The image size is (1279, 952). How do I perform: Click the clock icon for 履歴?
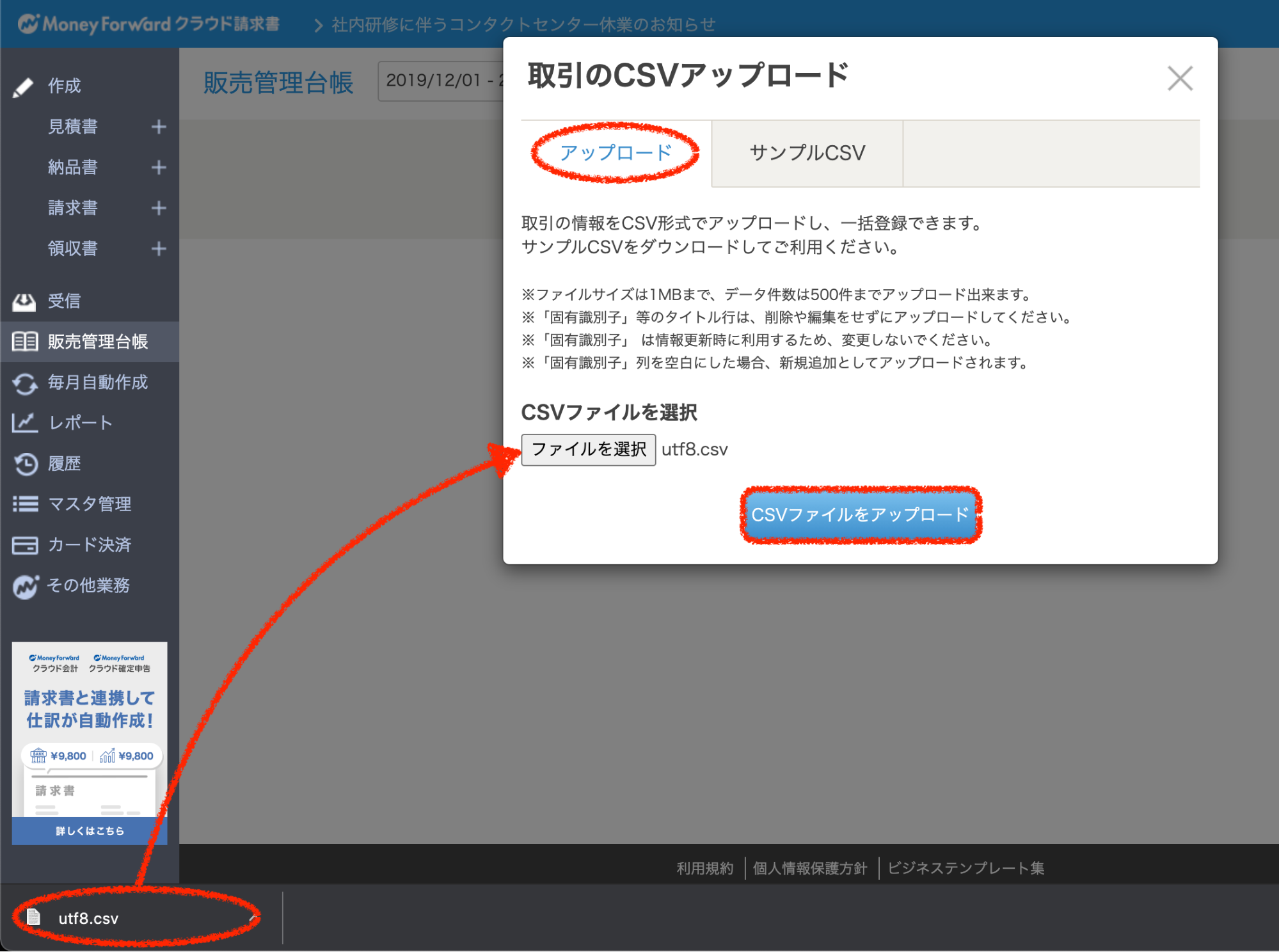pyautogui.click(x=26, y=464)
